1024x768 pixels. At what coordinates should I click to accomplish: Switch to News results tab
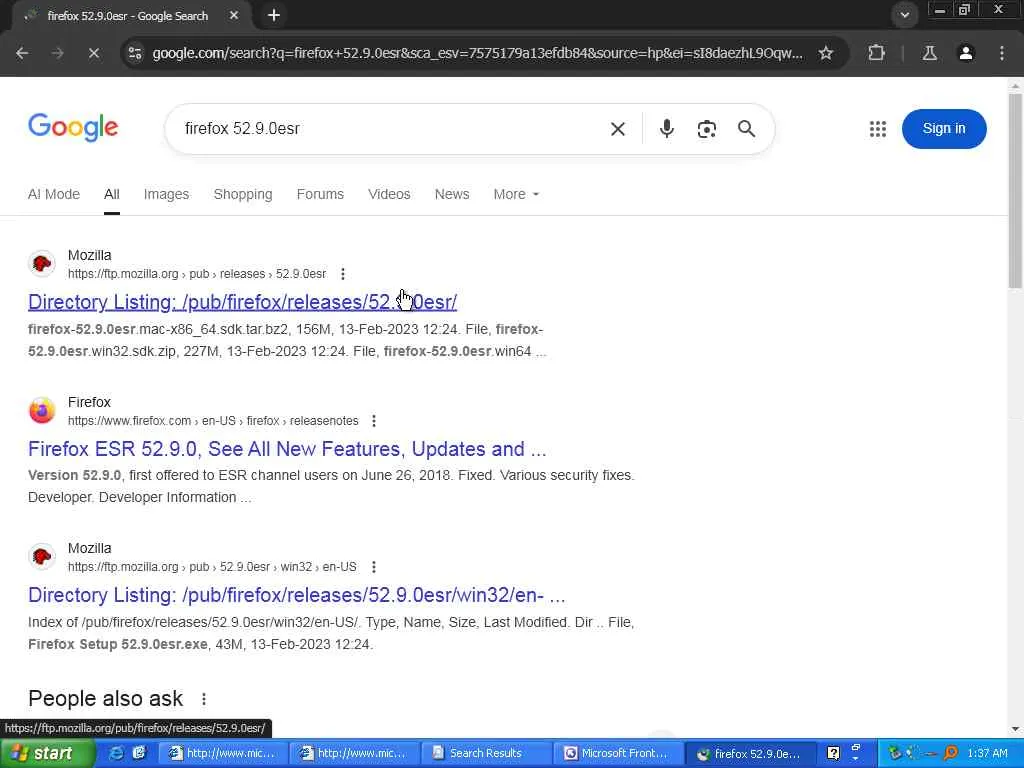coord(452,194)
